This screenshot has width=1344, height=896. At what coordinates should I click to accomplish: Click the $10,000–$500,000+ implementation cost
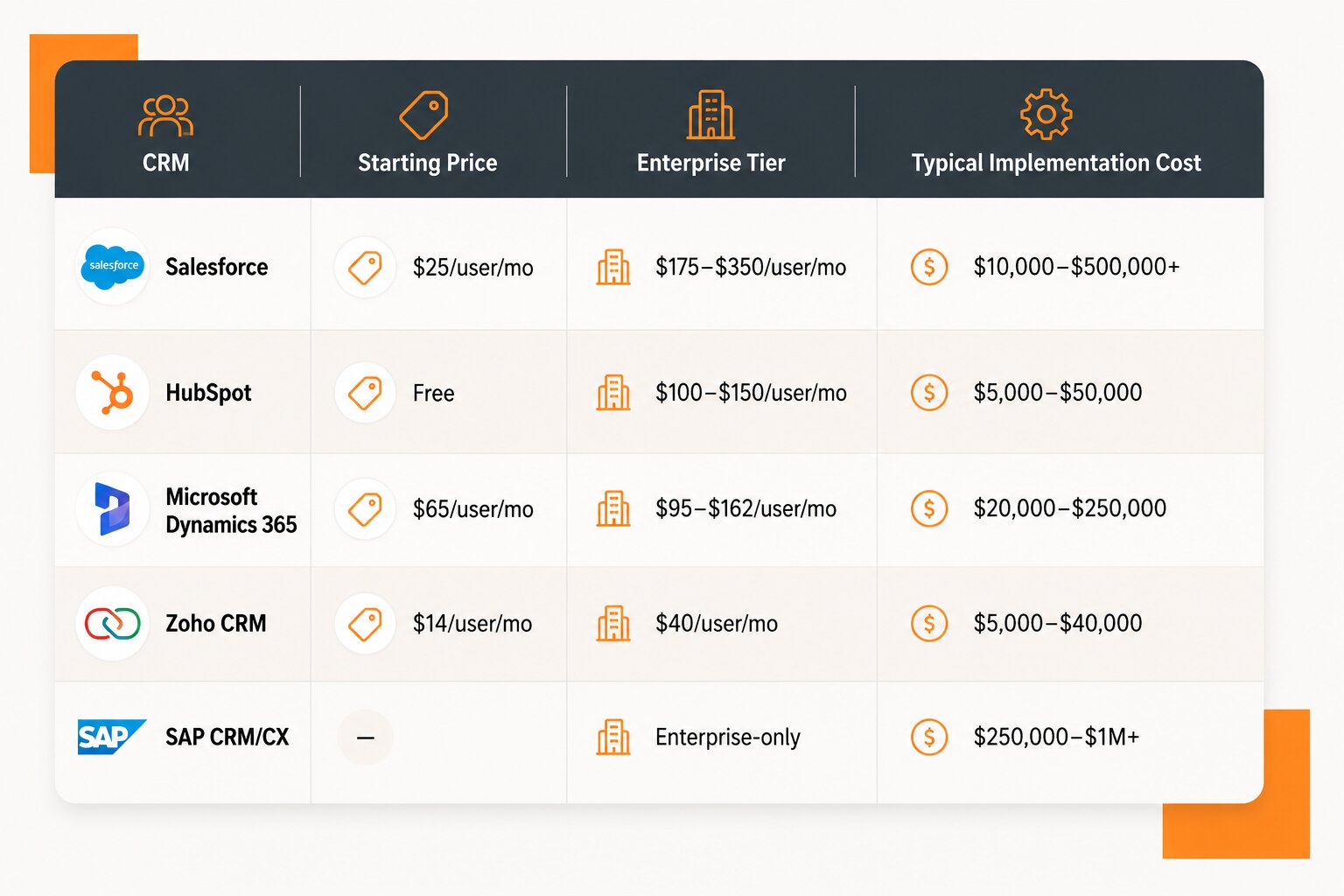pyautogui.click(x=1076, y=267)
